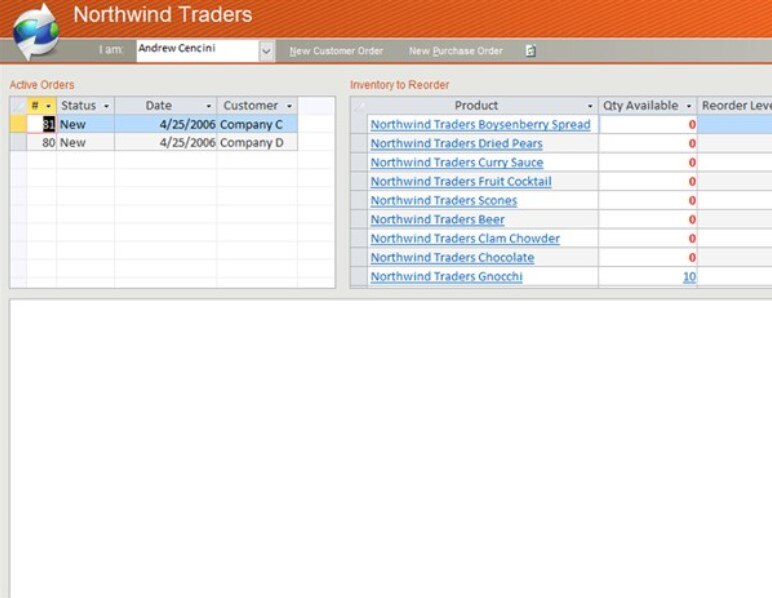
Task: Click New Purchase Order
Action: [x=456, y=51]
